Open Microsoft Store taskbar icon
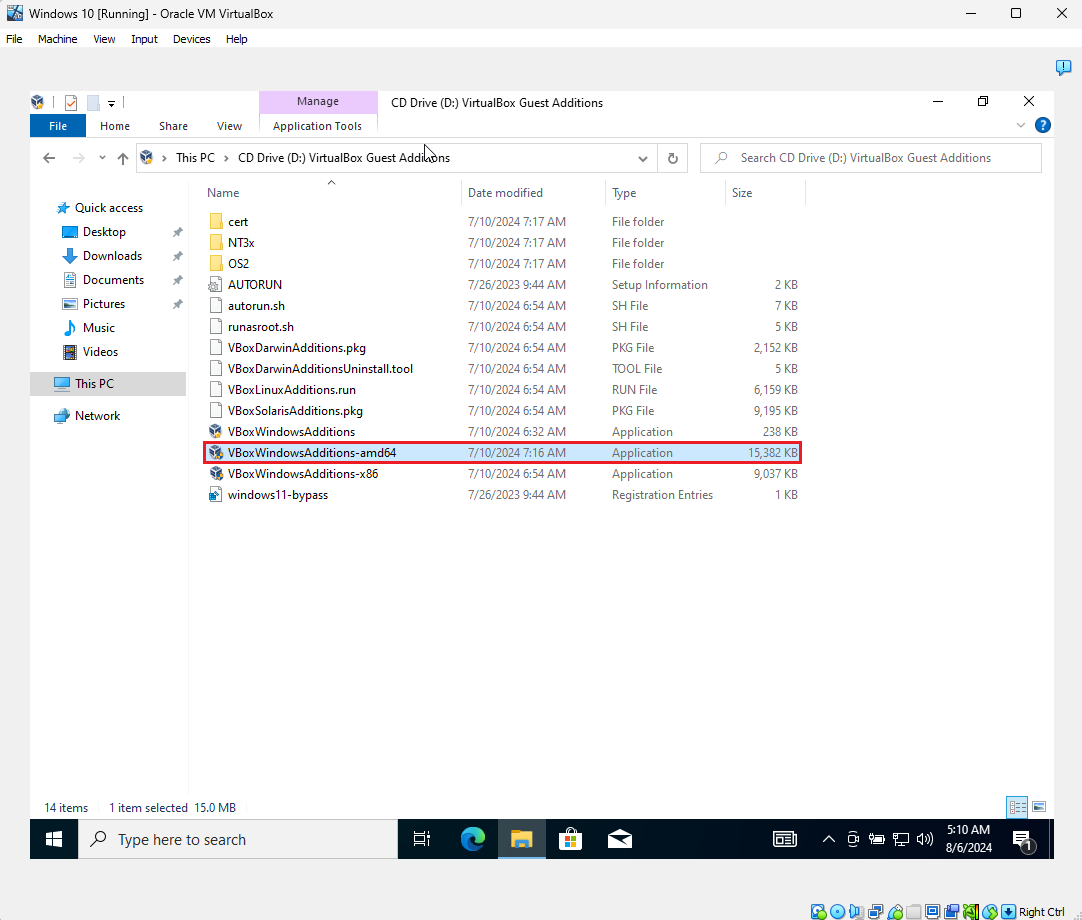The width and height of the screenshot is (1082, 920). (x=570, y=839)
